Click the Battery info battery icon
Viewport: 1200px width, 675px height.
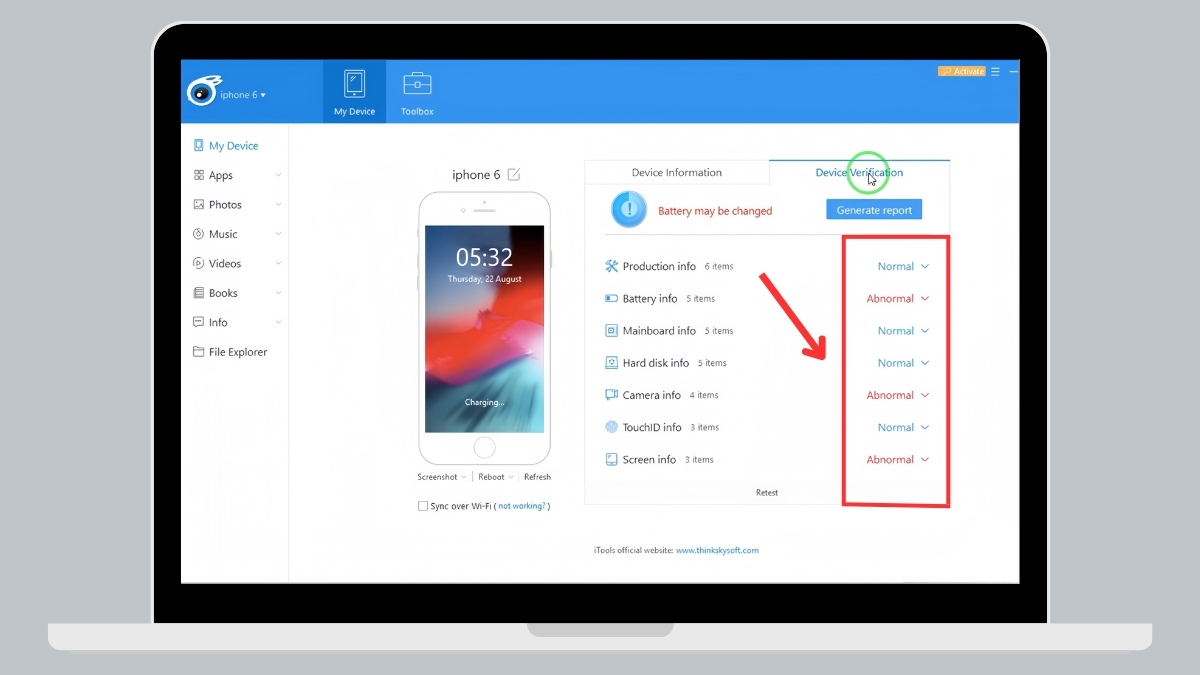click(612, 298)
